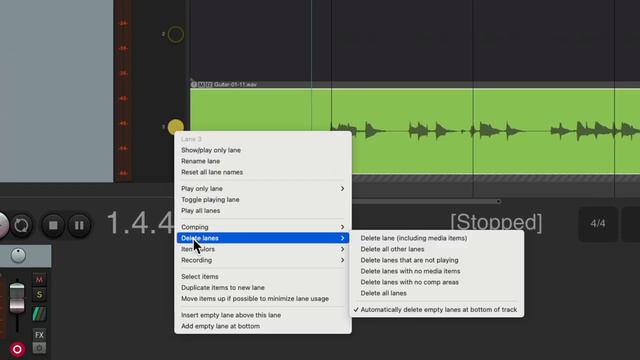The image size is (640, 360).
Task: Solo the track with the S button
Action: pos(39,294)
